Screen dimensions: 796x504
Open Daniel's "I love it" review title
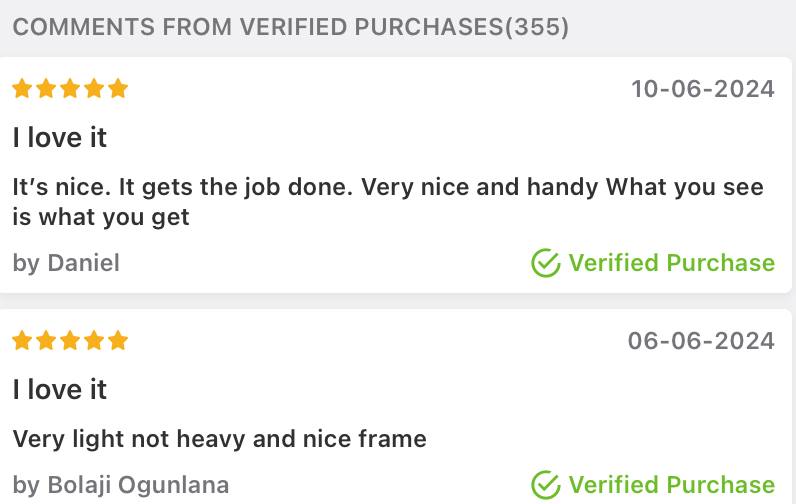tap(60, 137)
